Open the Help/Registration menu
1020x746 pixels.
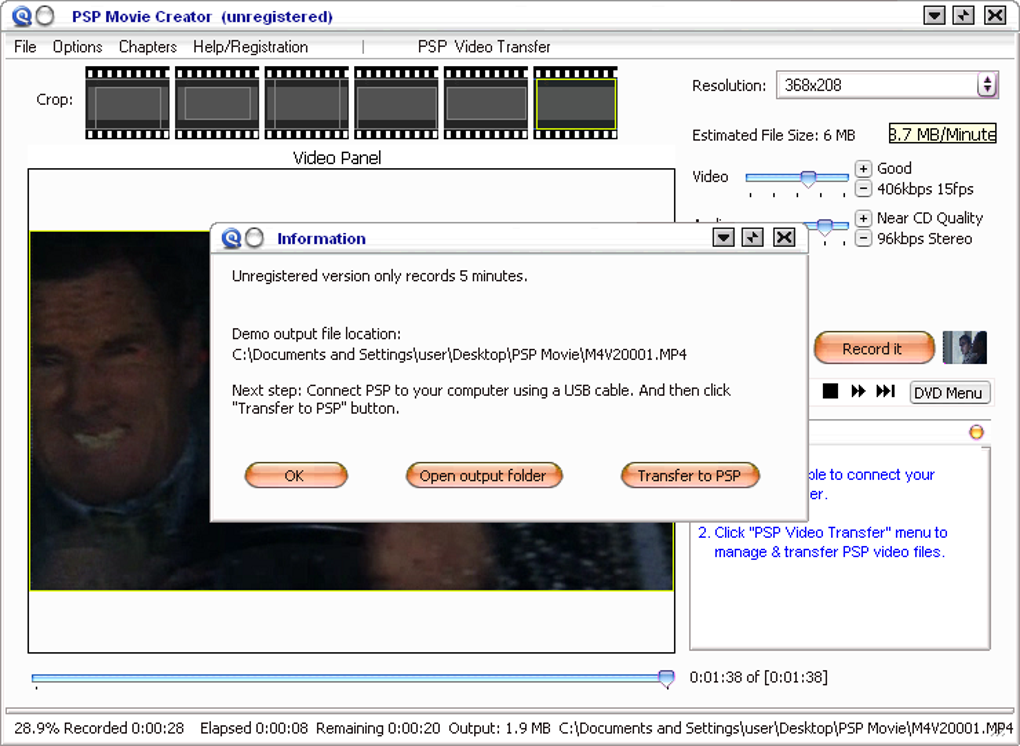250,47
